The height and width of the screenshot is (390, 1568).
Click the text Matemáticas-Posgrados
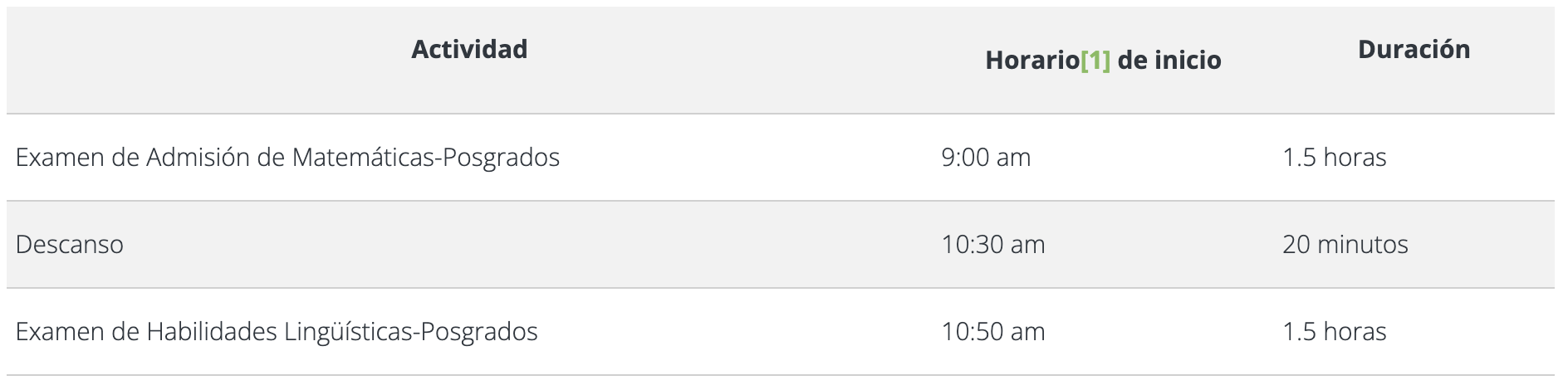tap(425, 158)
